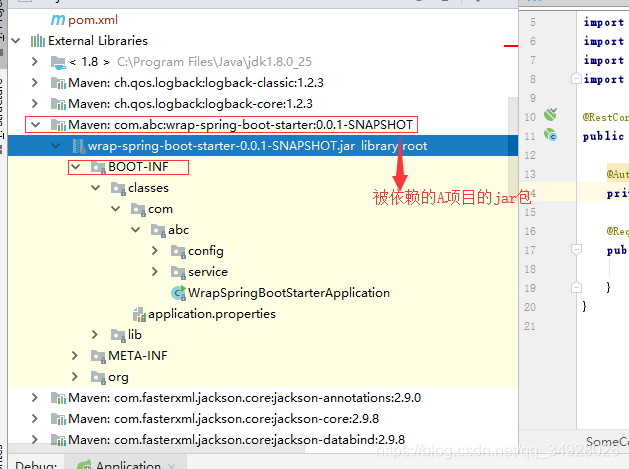Screen dimensions: 629x469
Task: Expand the JDK 1.8 library node
Action: [x=35, y=62]
